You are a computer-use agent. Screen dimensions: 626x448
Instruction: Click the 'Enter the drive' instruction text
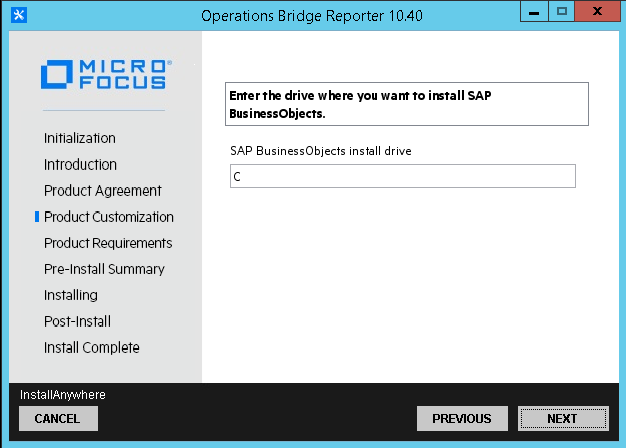(x=360, y=104)
